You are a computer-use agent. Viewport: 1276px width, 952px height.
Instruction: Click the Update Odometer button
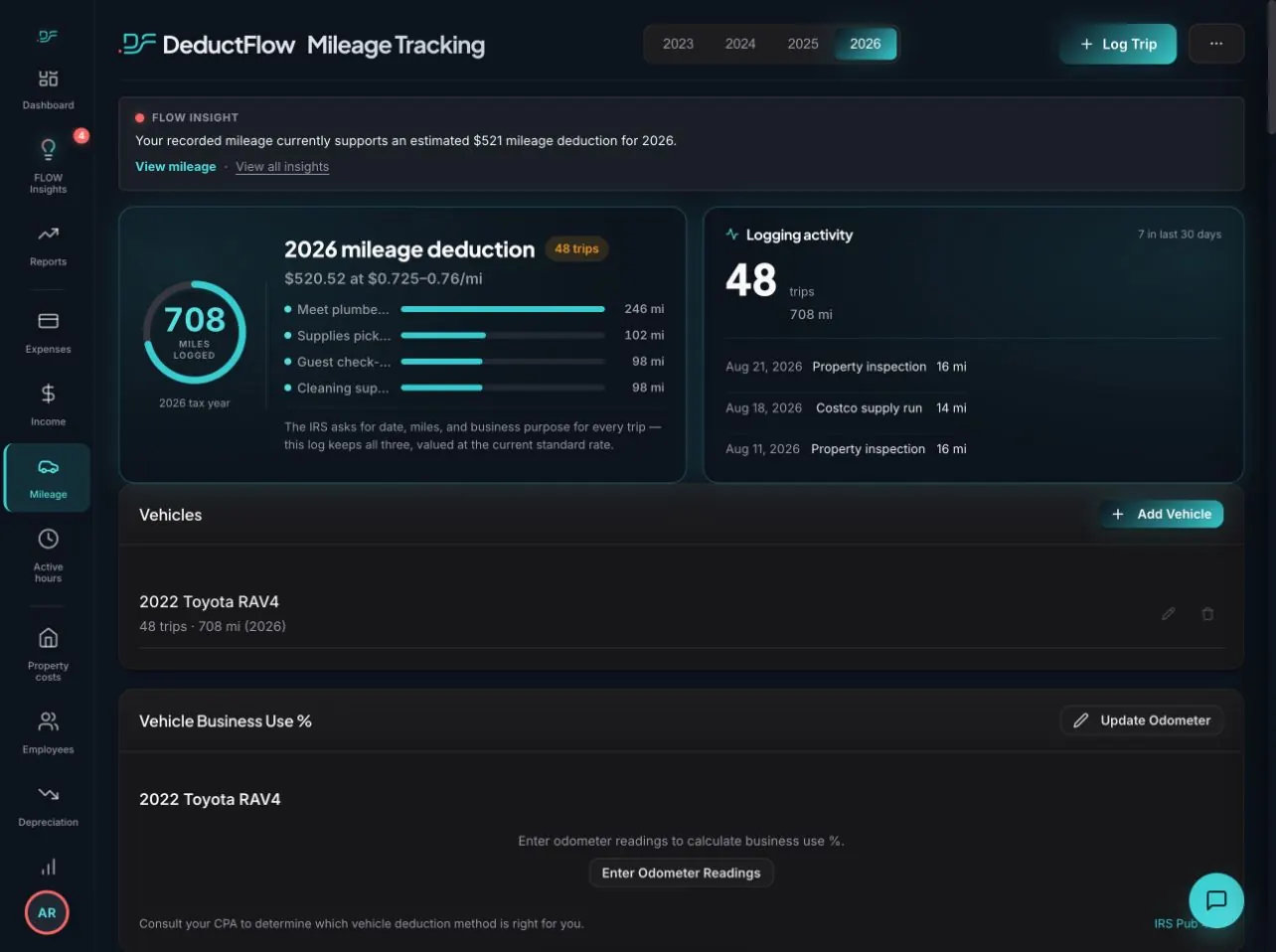coord(1142,720)
